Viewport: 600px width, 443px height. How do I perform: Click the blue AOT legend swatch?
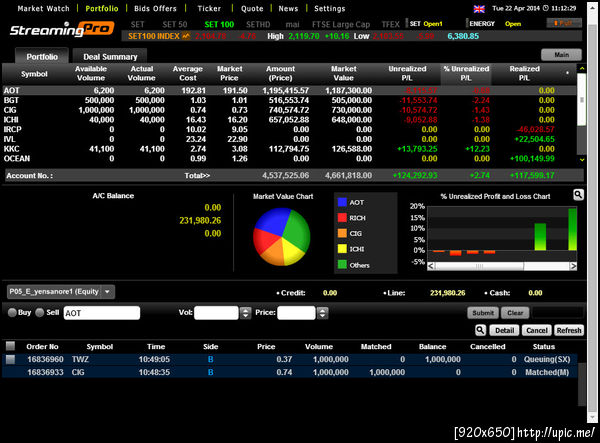(342, 202)
